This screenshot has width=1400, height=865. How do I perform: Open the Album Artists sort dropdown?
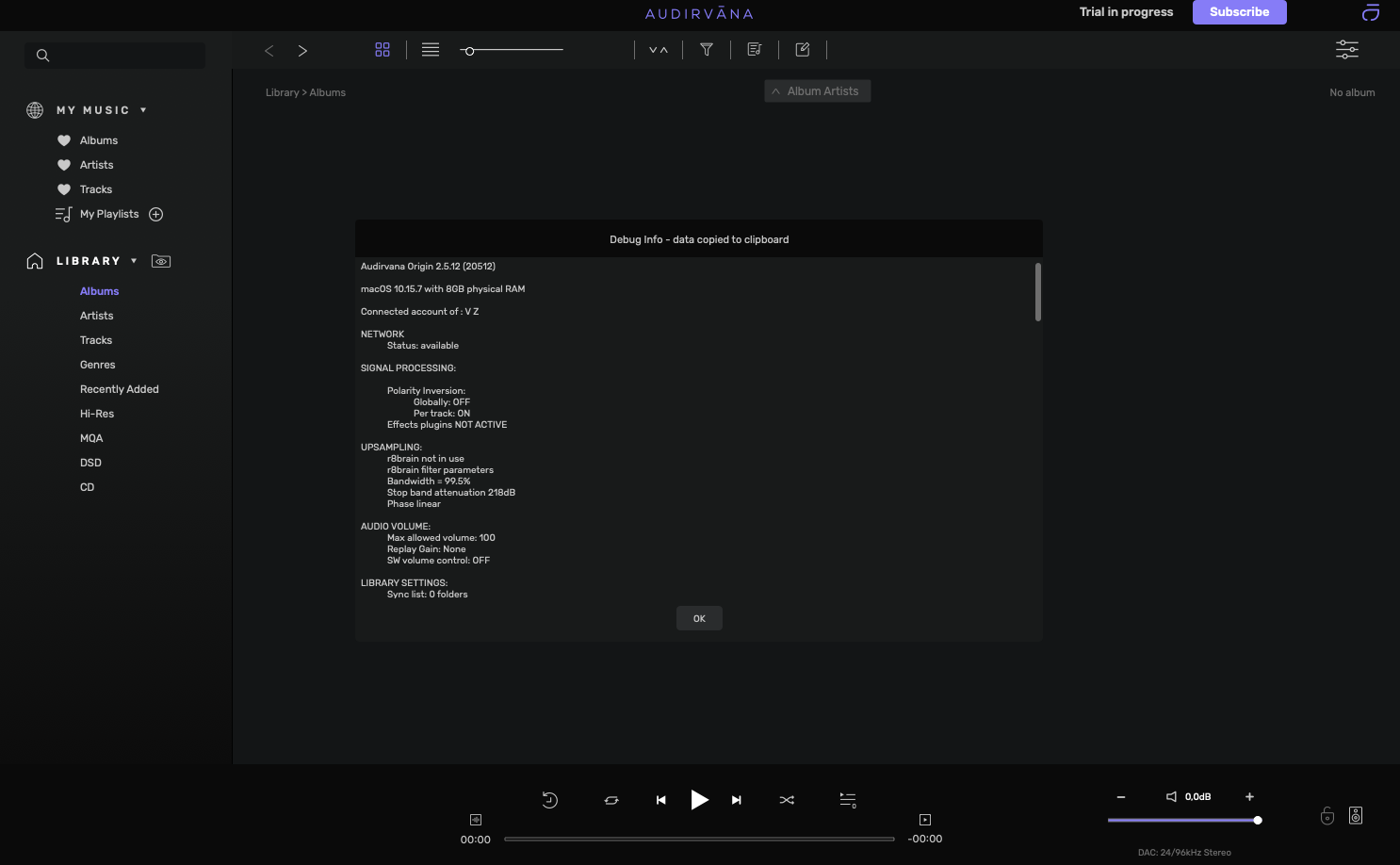(817, 91)
